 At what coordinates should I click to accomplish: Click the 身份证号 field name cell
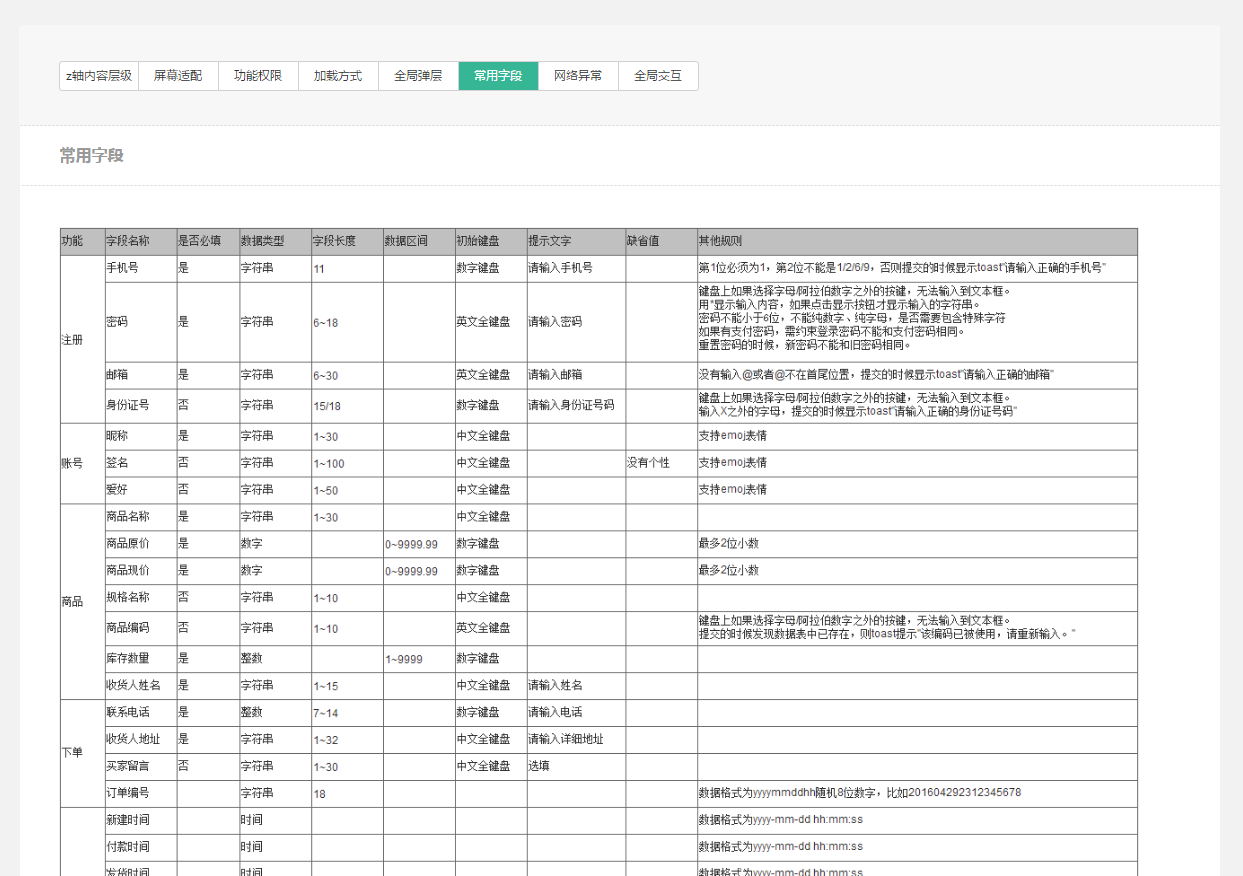(140, 406)
